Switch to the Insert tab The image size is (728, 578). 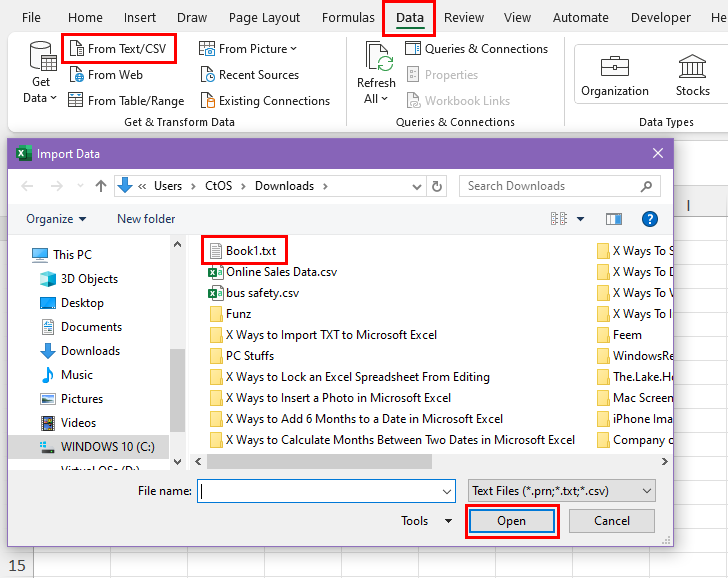tap(140, 18)
